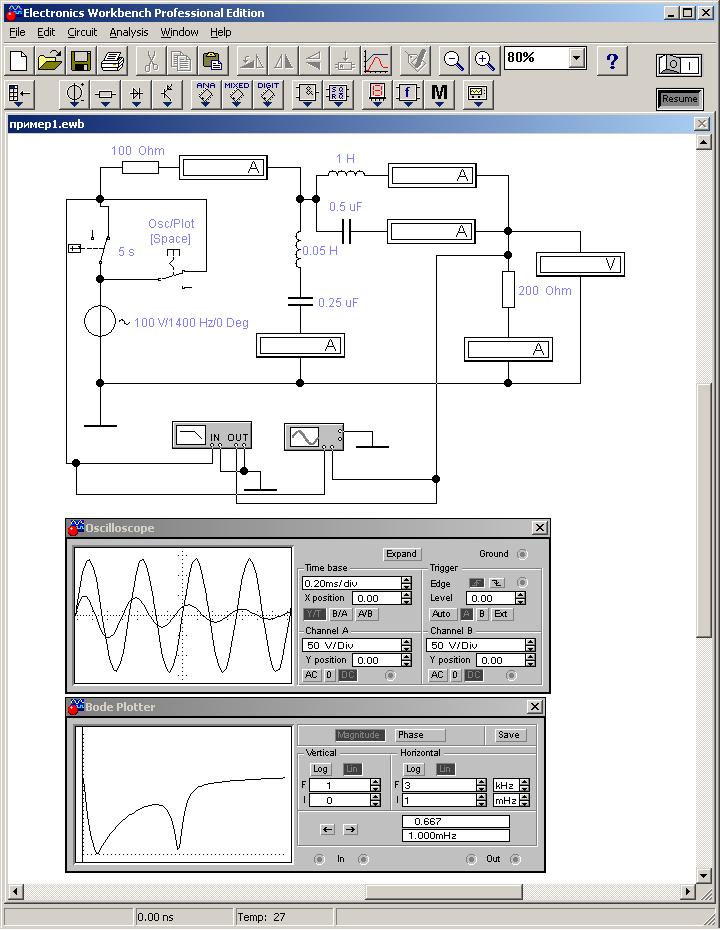Screen dimensions: 720x930
Task: Toggle the simulation power switch
Action: (x=678, y=65)
